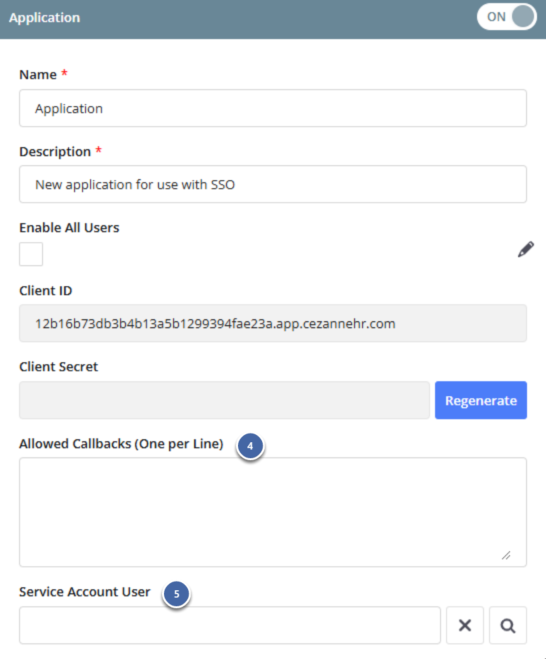Click the step 4 badge marker

(250, 445)
